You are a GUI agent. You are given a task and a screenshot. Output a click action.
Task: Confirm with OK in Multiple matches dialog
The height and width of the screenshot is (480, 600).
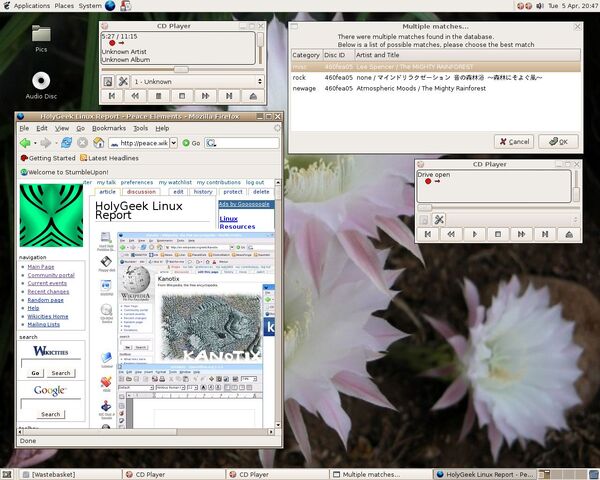pyautogui.click(x=558, y=142)
